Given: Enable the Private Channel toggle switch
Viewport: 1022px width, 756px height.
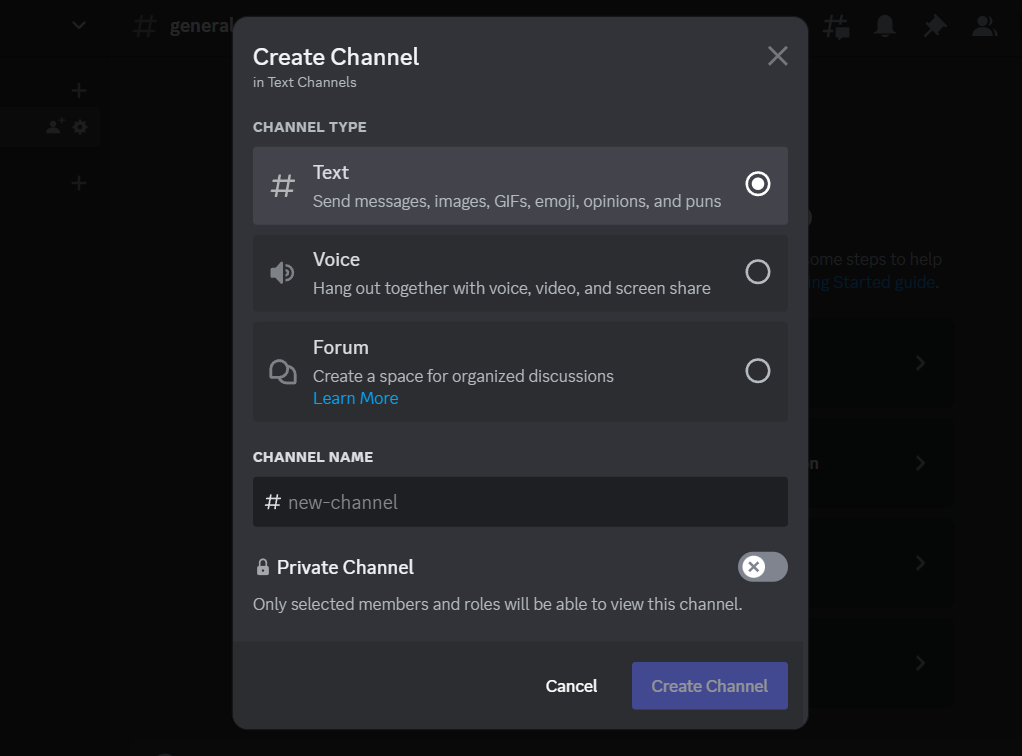Looking at the screenshot, I should (762, 567).
